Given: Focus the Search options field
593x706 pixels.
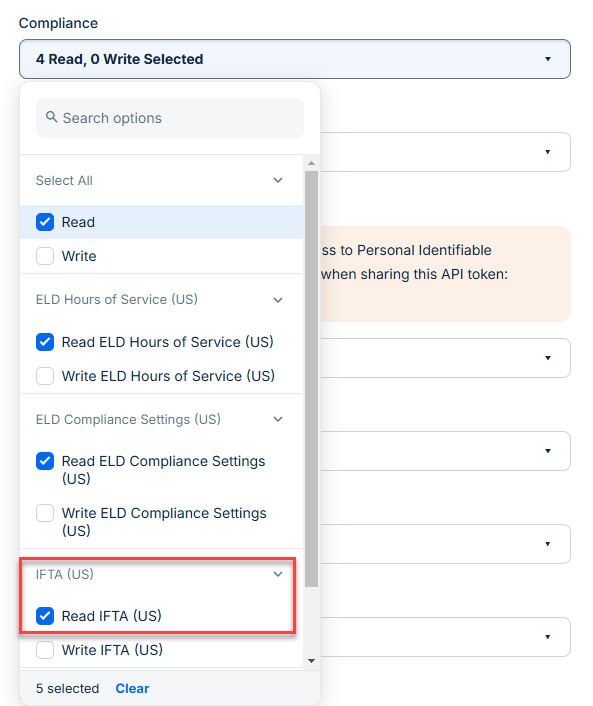Looking at the screenshot, I should pos(170,118).
